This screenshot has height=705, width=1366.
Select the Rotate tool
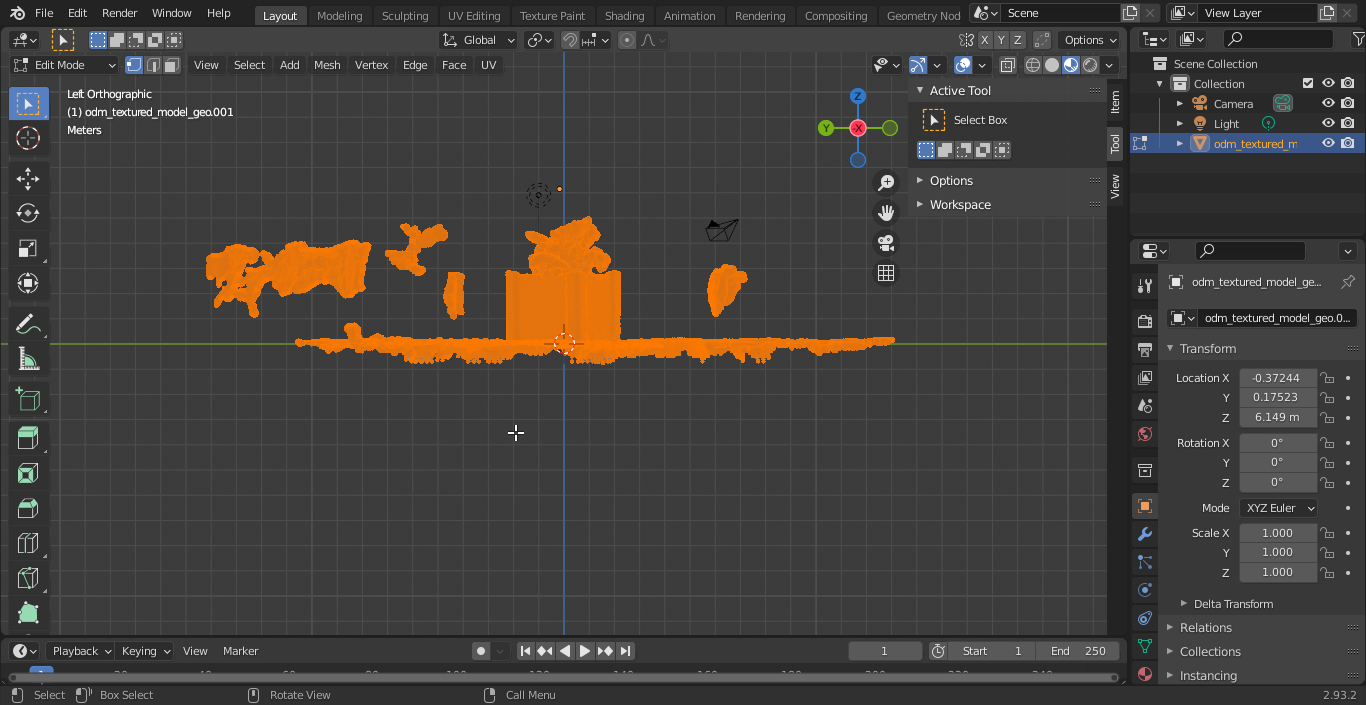(28, 214)
